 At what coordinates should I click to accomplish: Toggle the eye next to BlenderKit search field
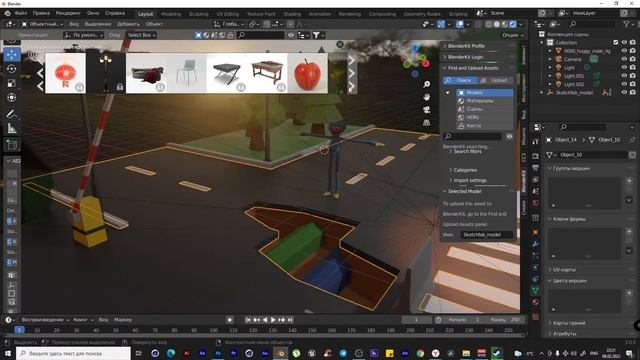509,136
